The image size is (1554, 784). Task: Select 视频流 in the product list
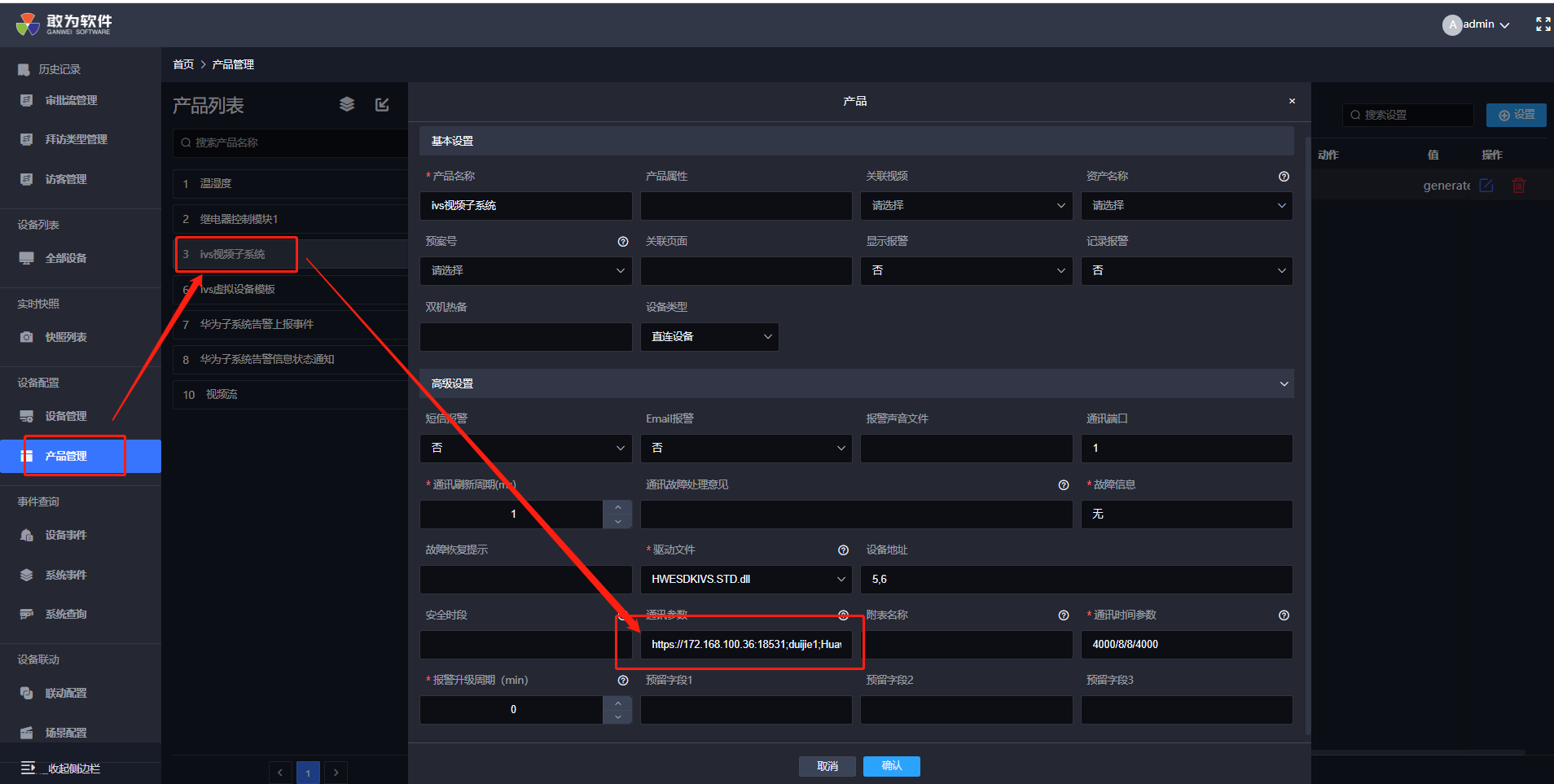[222, 395]
